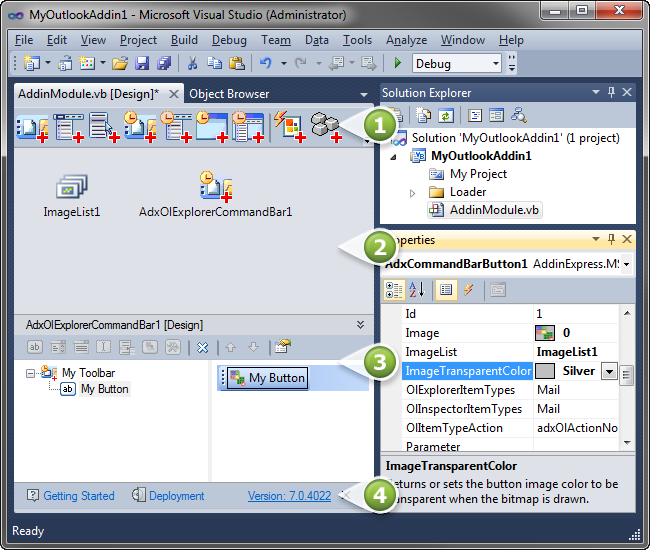Show Events with the lightning icon
This screenshot has width=650, height=550.
tap(469, 290)
